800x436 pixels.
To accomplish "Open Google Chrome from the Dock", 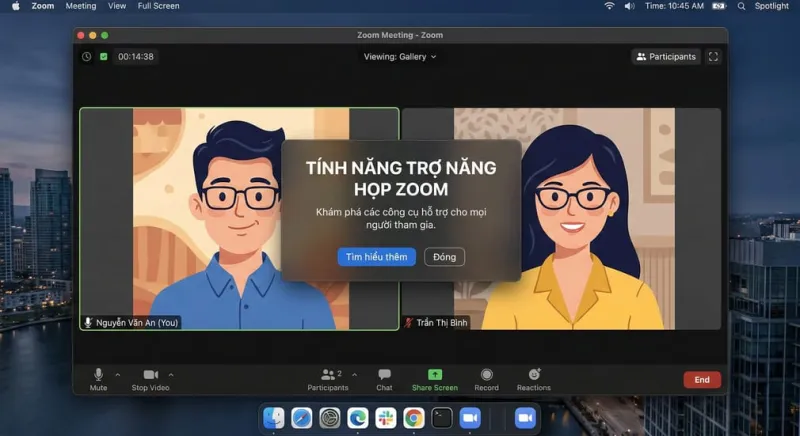I will 414,418.
